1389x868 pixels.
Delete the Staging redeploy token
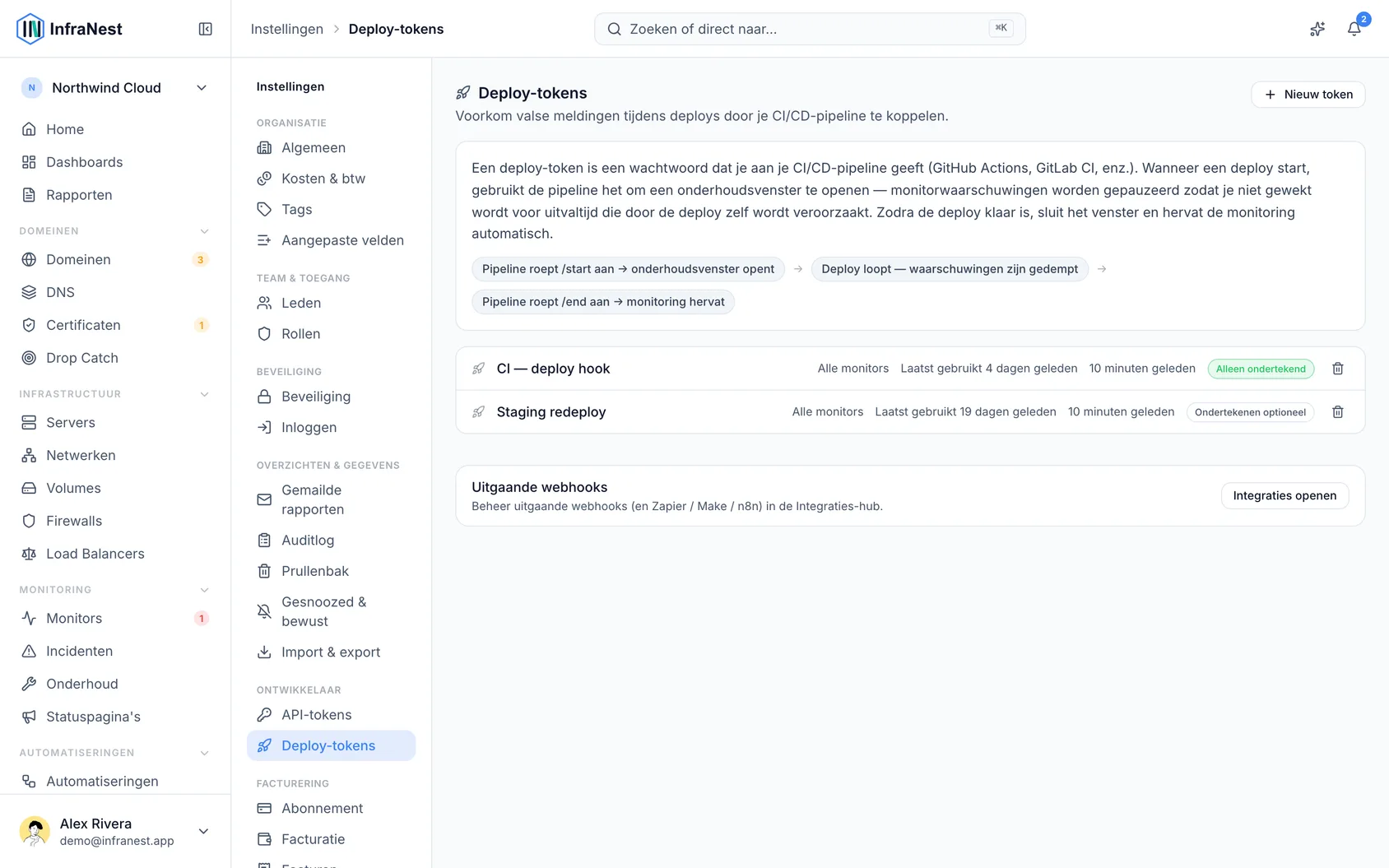pyautogui.click(x=1338, y=412)
